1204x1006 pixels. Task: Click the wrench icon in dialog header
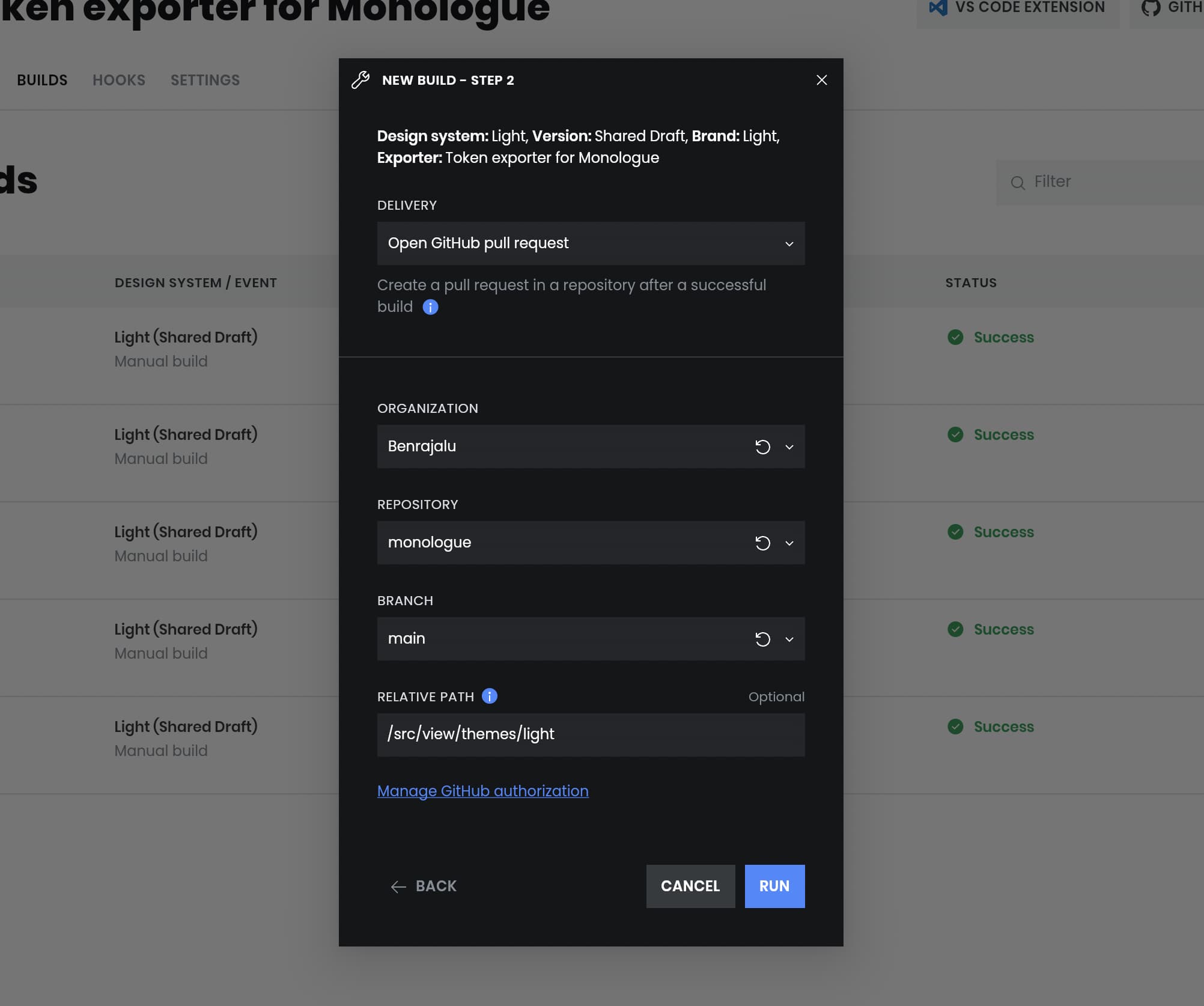coord(360,80)
